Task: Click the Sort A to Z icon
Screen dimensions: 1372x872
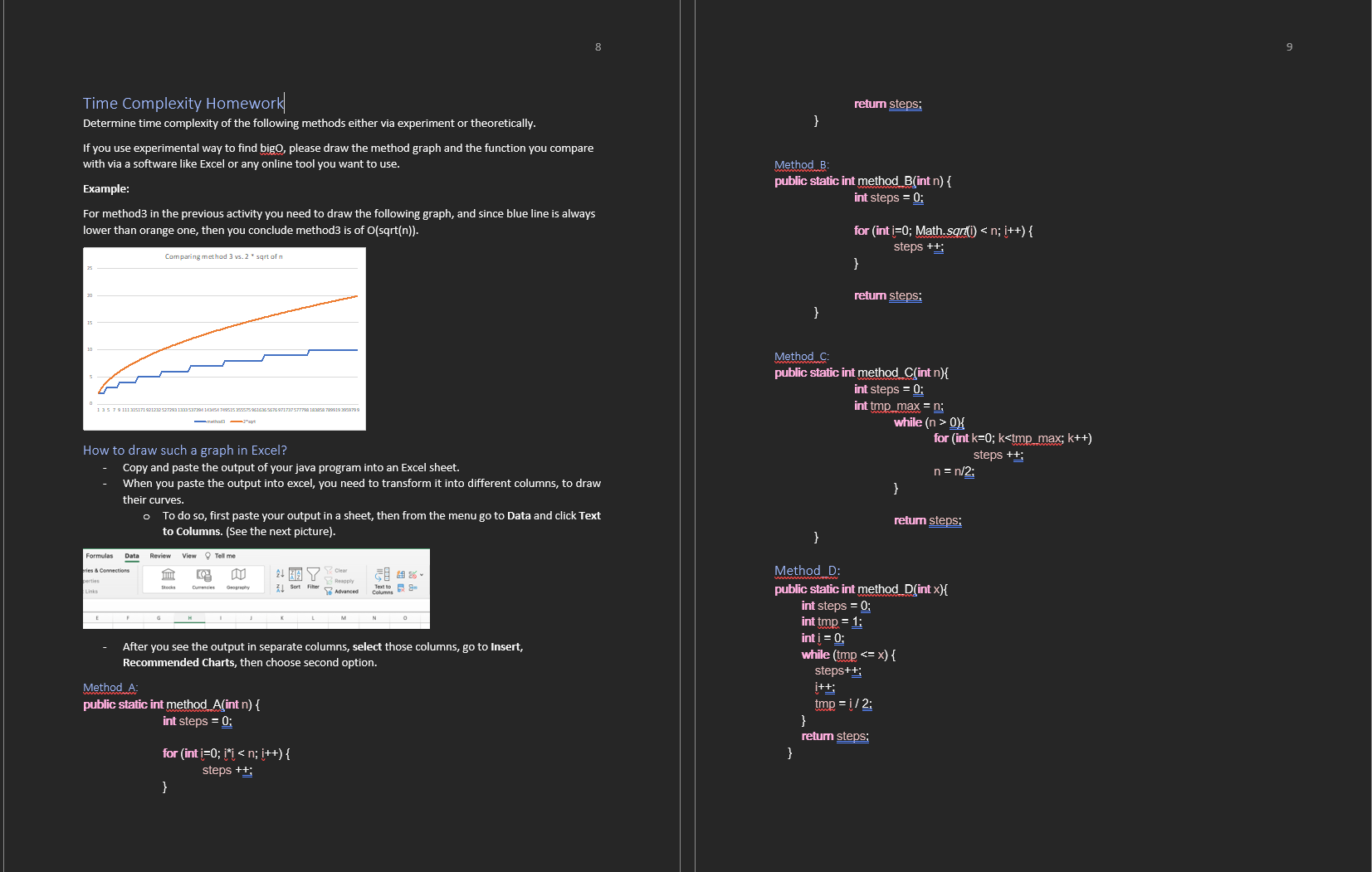Action: click(280, 572)
